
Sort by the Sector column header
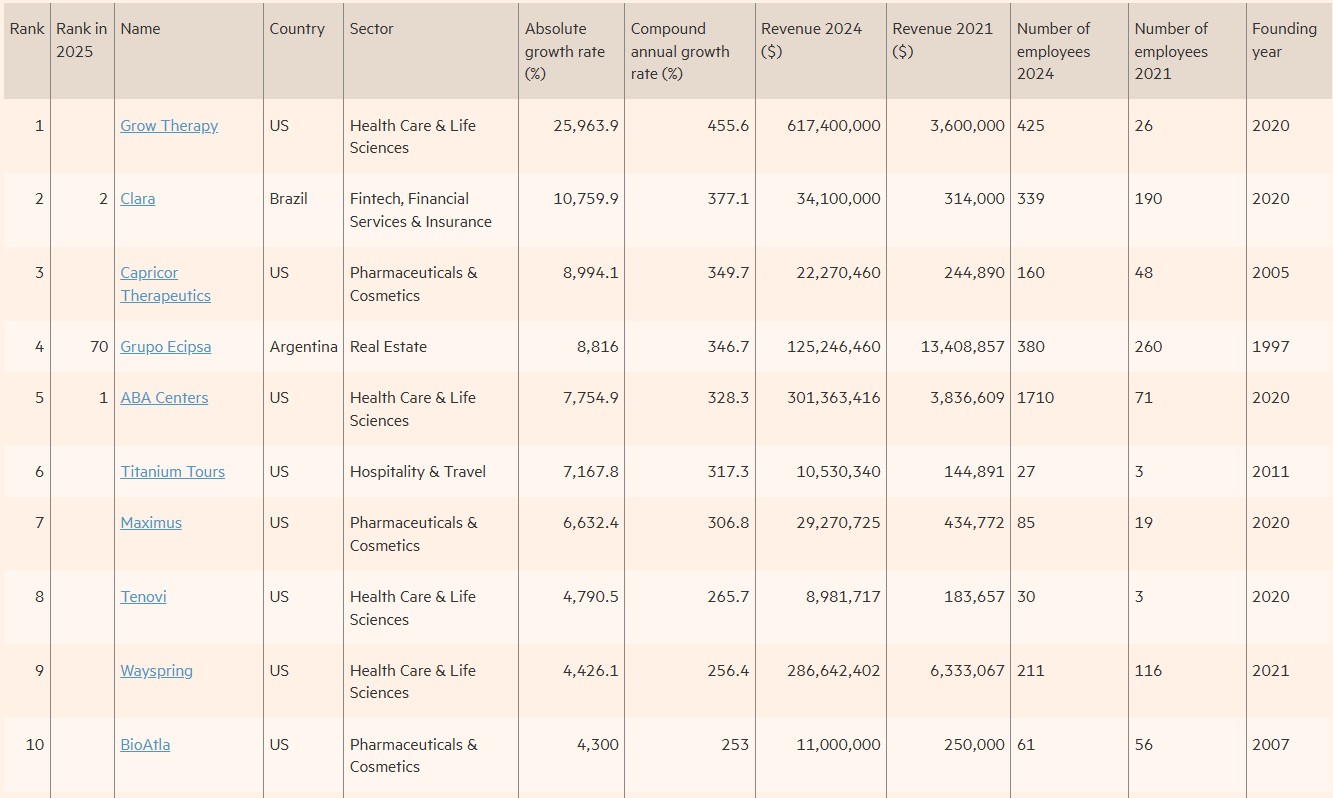pyautogui.click(x=371, y=29)
